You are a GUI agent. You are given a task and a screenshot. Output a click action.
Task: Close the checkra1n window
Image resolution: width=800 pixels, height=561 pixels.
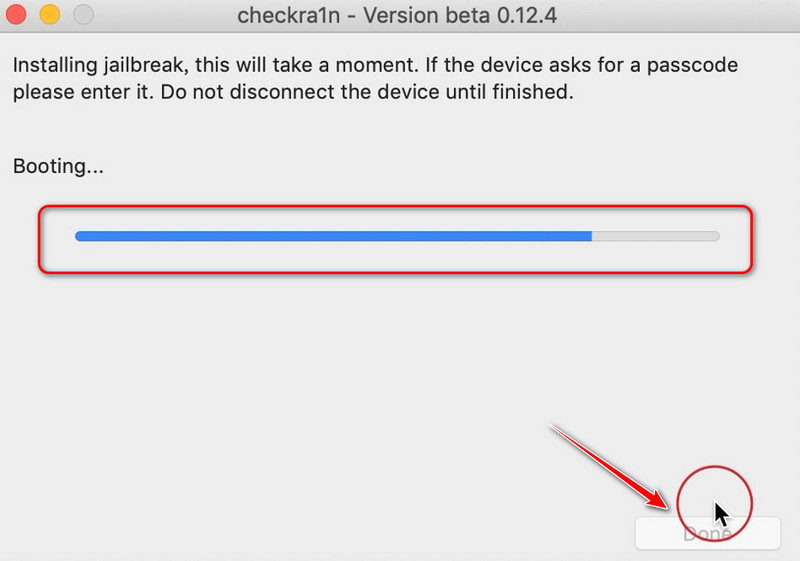click(x=18, y=16)
